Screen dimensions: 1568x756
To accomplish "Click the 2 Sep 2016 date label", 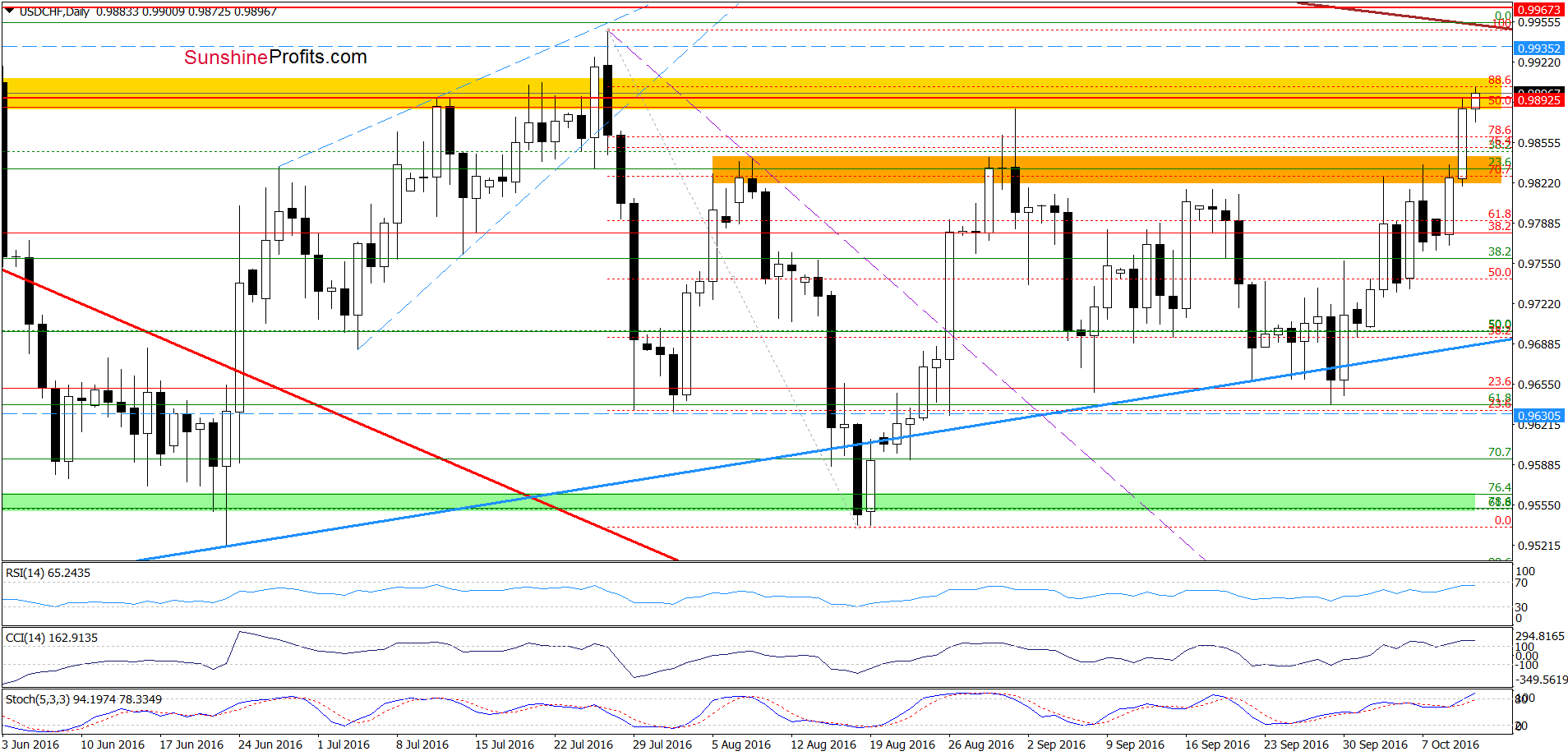I will [1056, 744].
